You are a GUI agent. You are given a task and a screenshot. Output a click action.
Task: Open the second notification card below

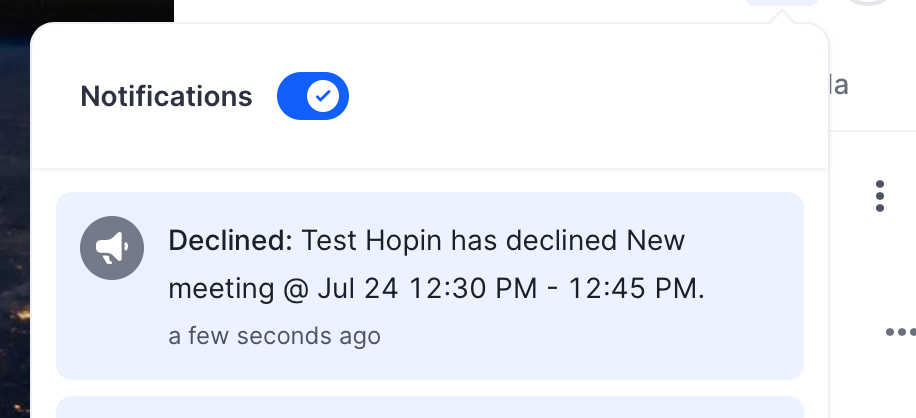coord(430,407)
